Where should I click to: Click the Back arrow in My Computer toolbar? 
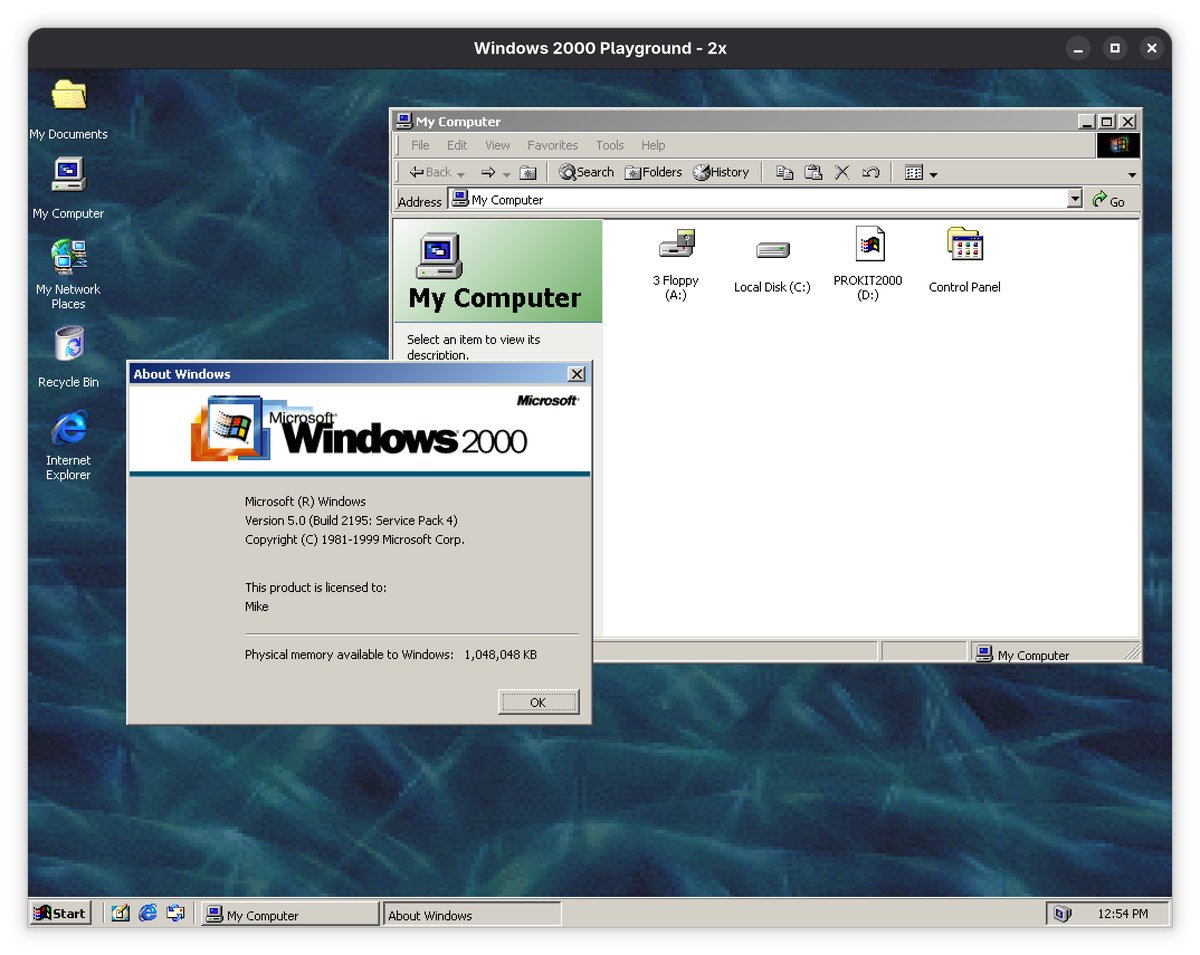click(431, 172)
